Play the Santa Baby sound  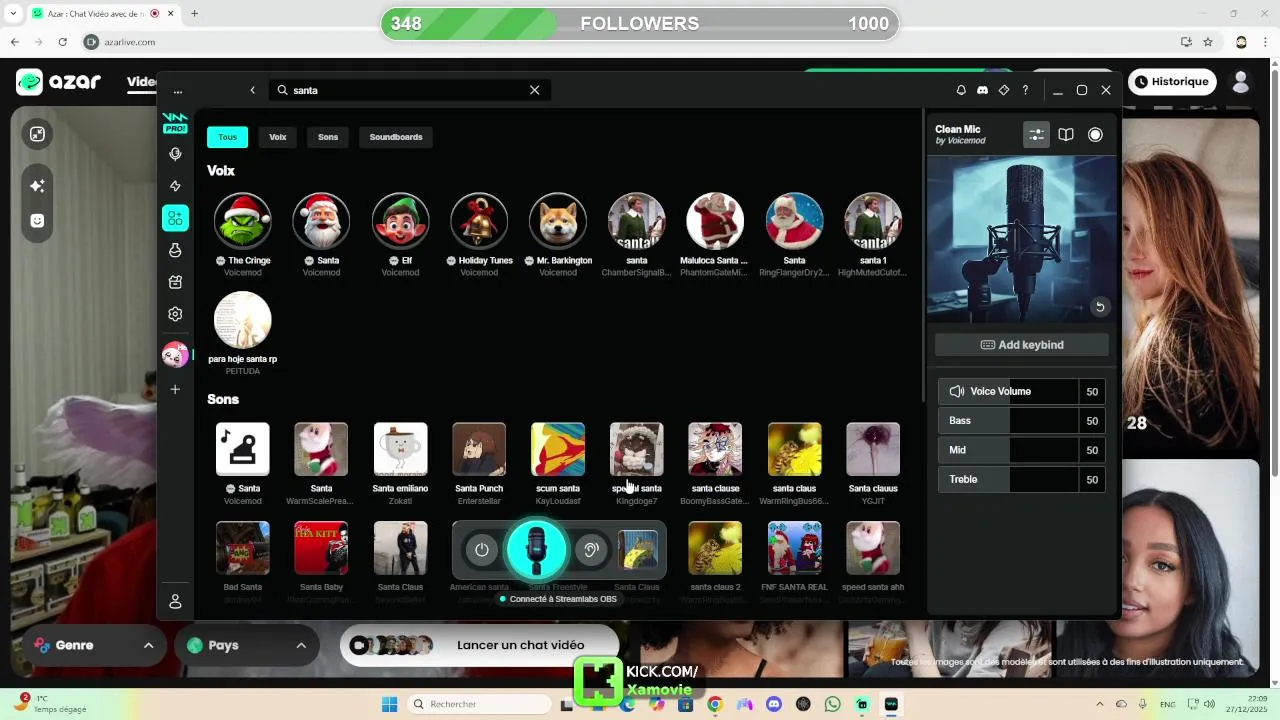[321, 548]
